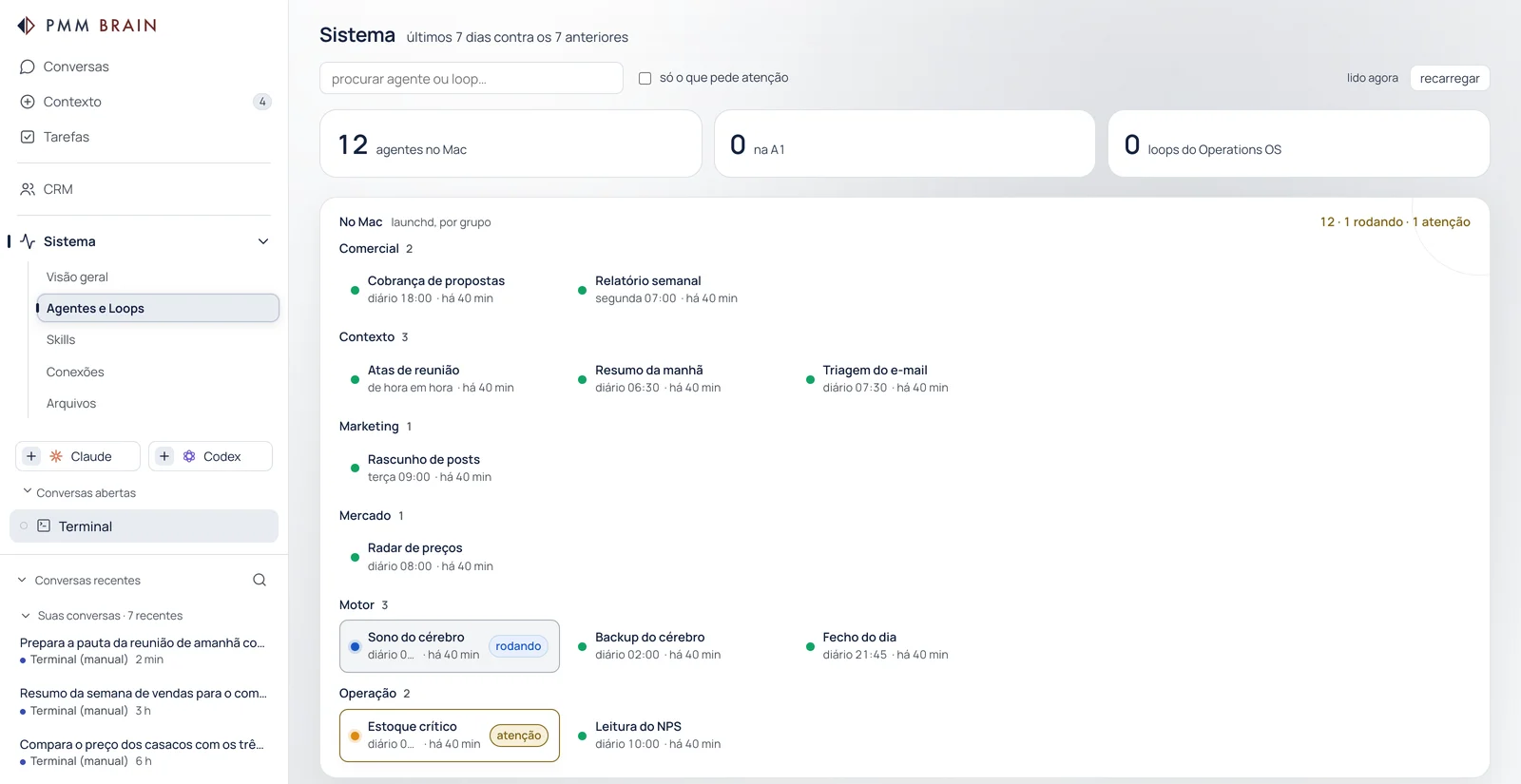
Task: Click the Contexto count badge showing 4
Action: pyautogui.click(x=262, y=102)
